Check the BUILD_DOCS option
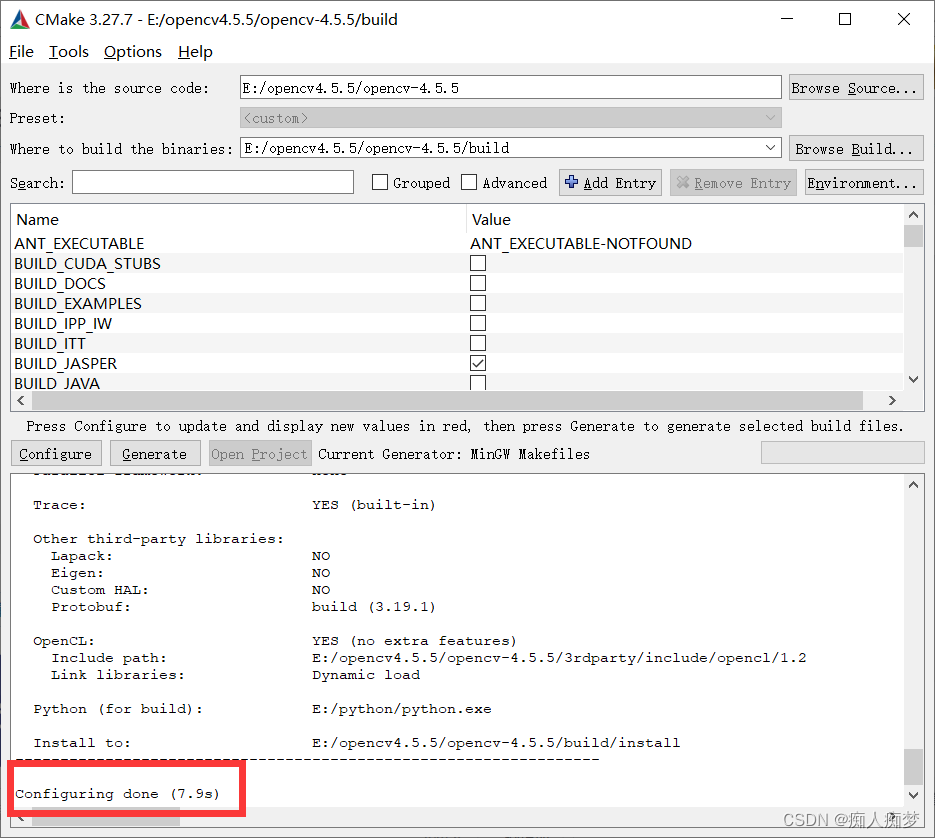935x838 pixels. (478, 283)
